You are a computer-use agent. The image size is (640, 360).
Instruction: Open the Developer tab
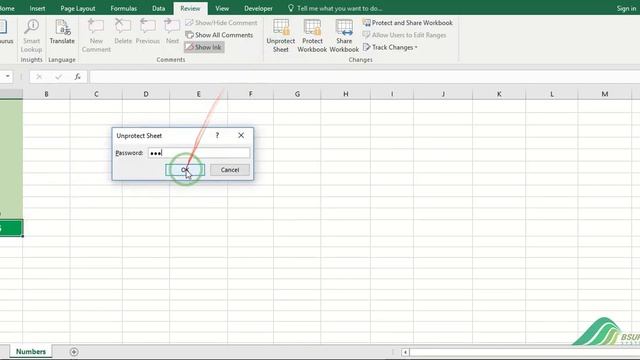click(258, 8)
